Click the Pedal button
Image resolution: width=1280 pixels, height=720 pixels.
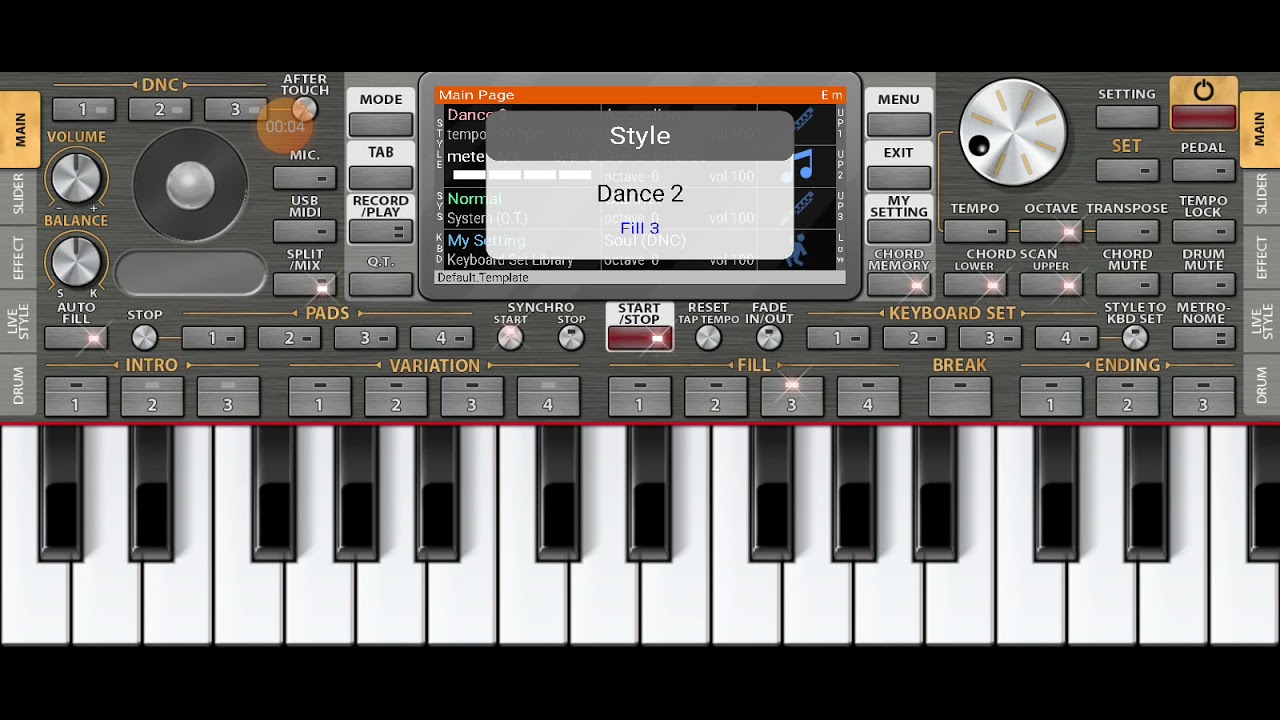(1203, 170)
